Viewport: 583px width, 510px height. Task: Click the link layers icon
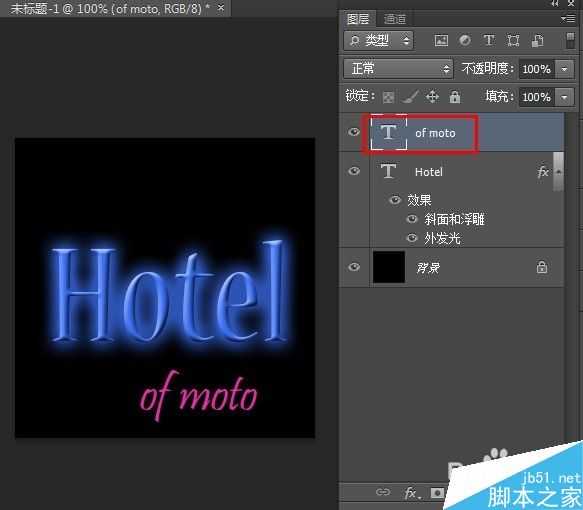[x=383, y=493]
